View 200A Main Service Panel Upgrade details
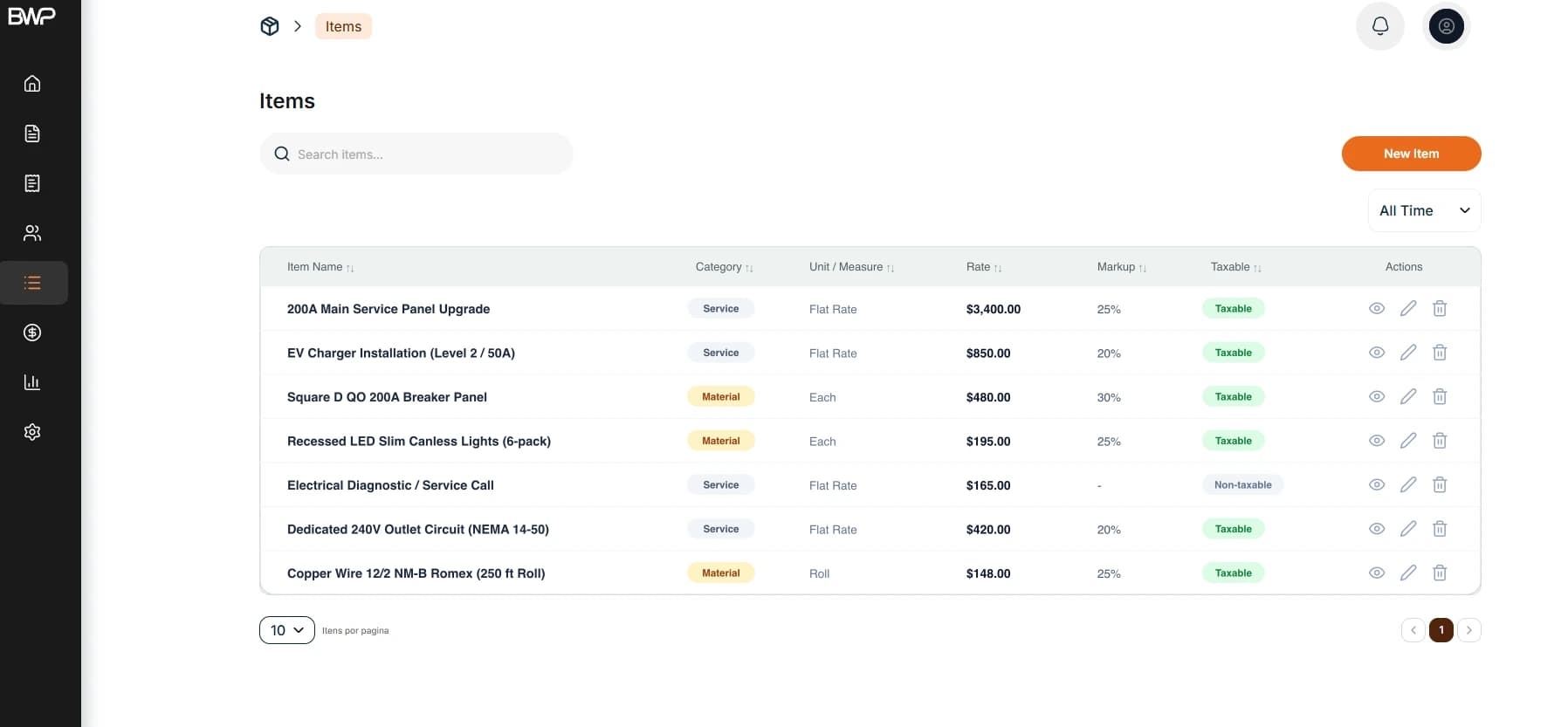 (x=1377, y=309)
